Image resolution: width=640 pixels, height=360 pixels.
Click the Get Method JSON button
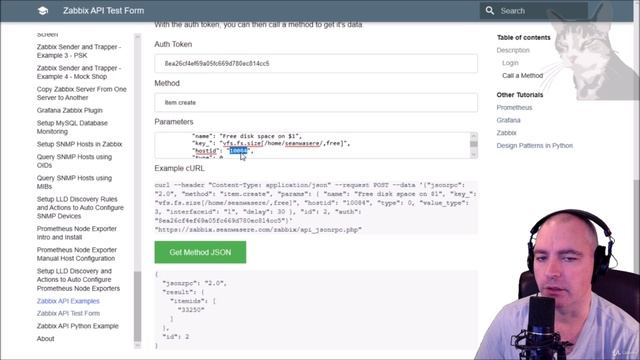[200, 252]
